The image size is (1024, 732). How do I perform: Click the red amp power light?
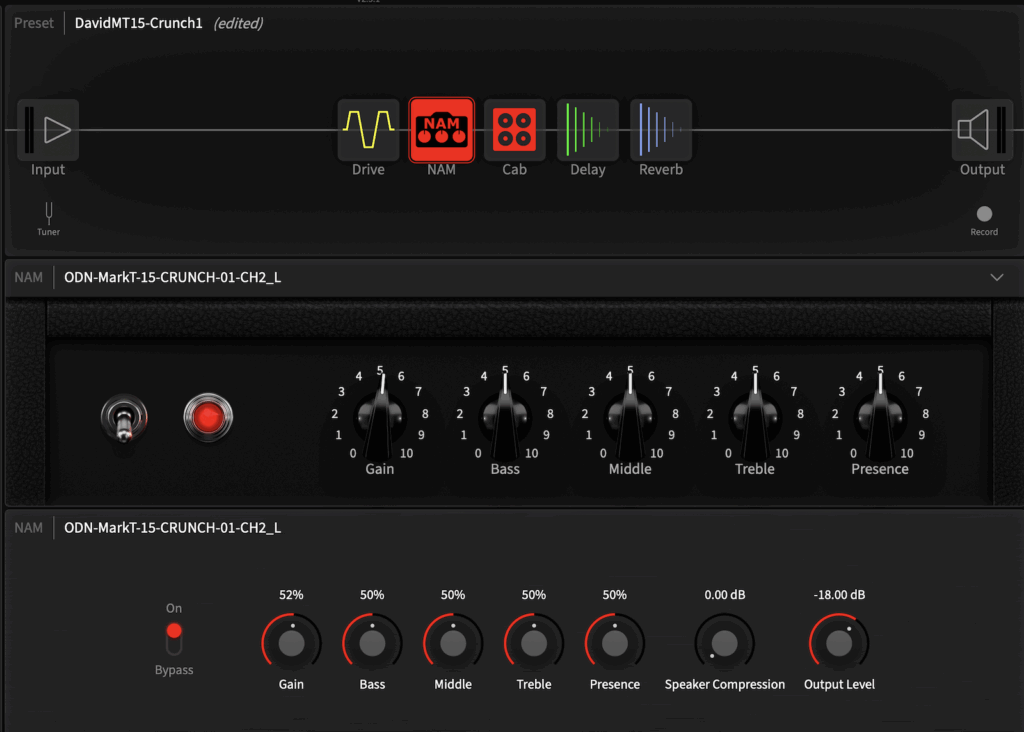(208, 417)
